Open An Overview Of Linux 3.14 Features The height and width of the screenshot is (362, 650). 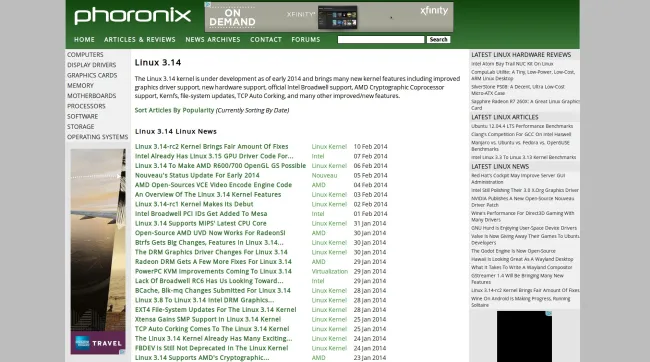tap(208, 194)
